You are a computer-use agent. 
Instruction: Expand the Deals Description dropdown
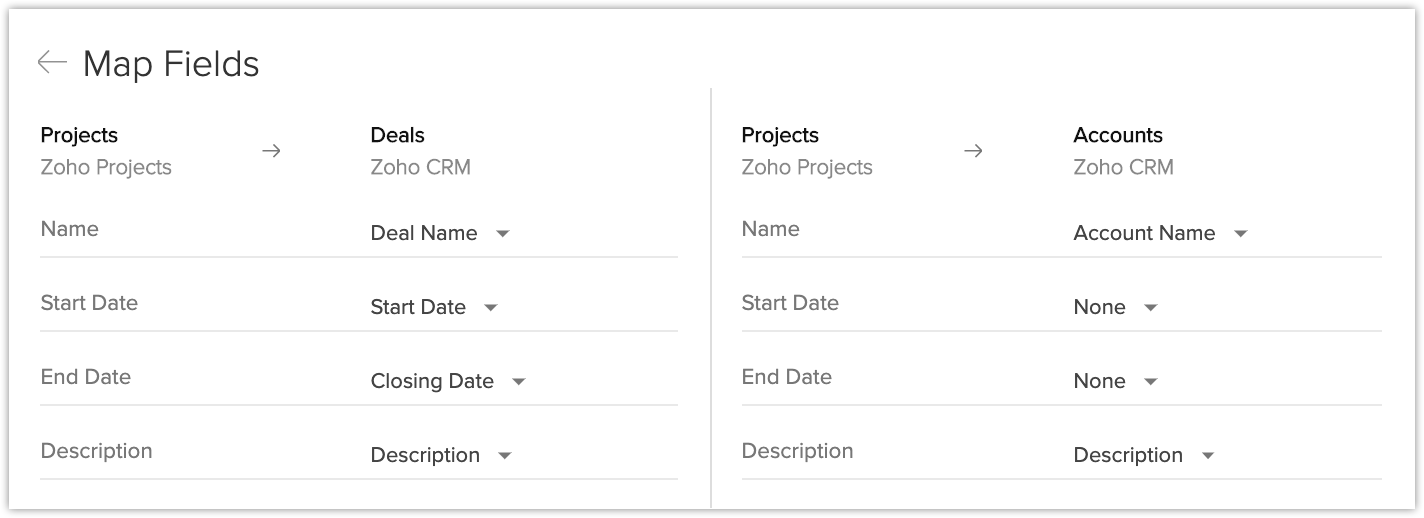441,455
